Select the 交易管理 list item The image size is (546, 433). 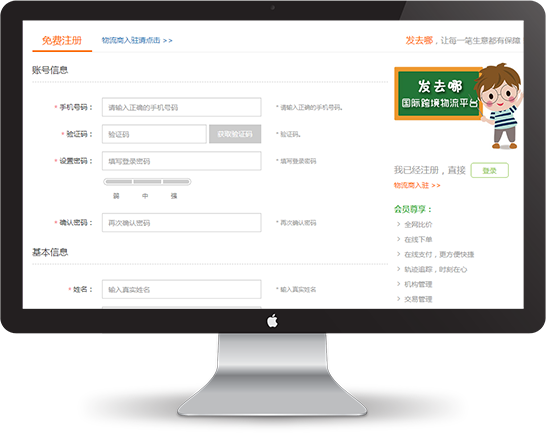click(x=418, y=299)
